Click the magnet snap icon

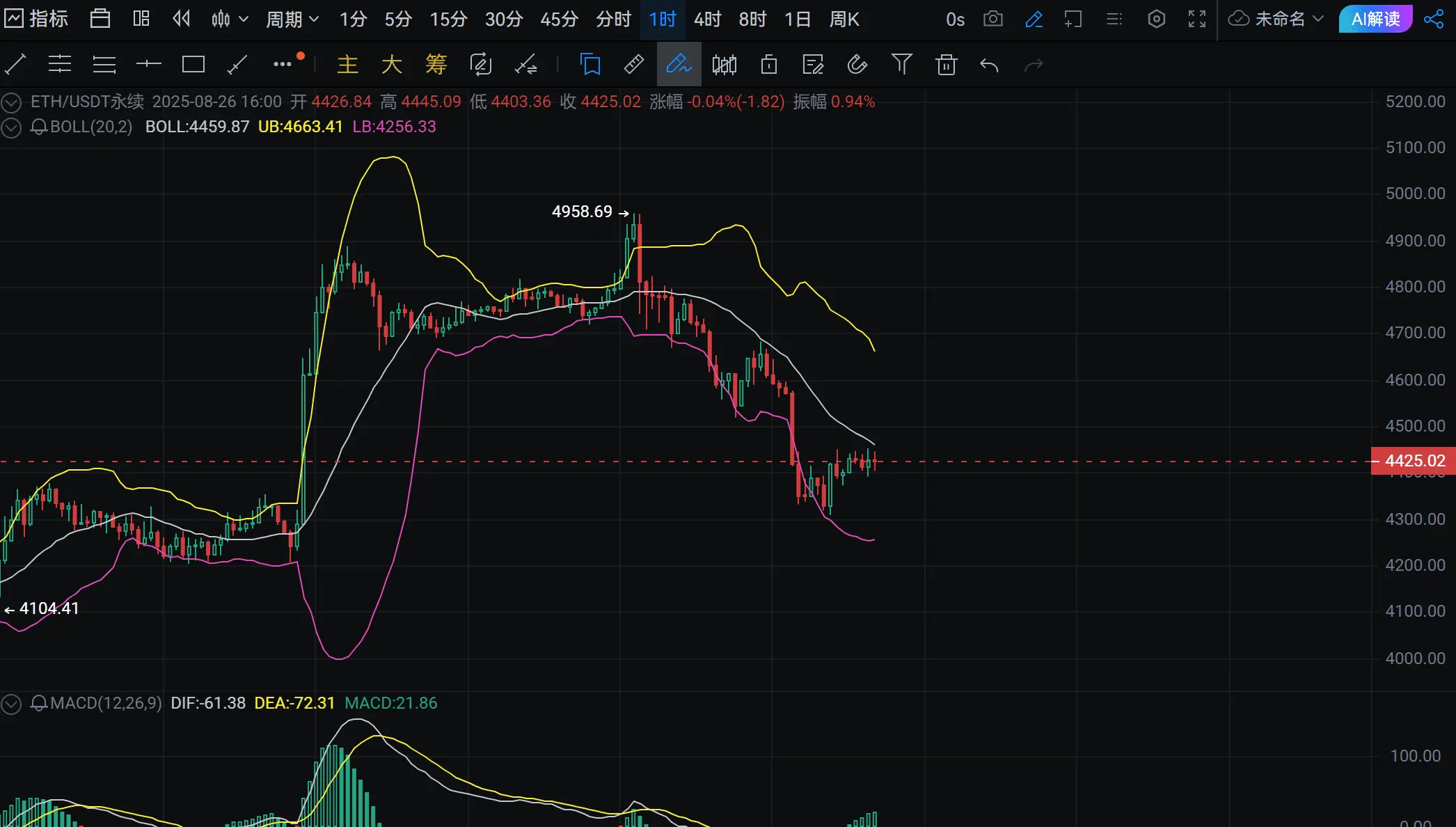pos(857,65)
